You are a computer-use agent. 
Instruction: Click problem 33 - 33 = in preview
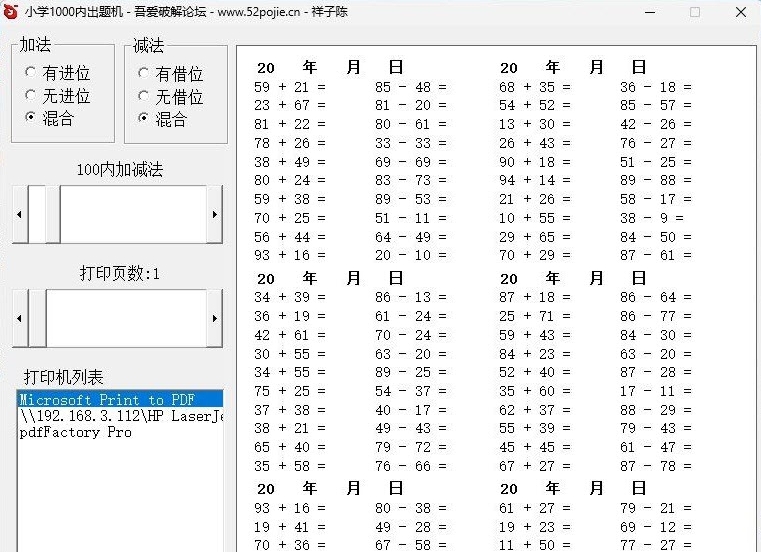coord(411,143)
